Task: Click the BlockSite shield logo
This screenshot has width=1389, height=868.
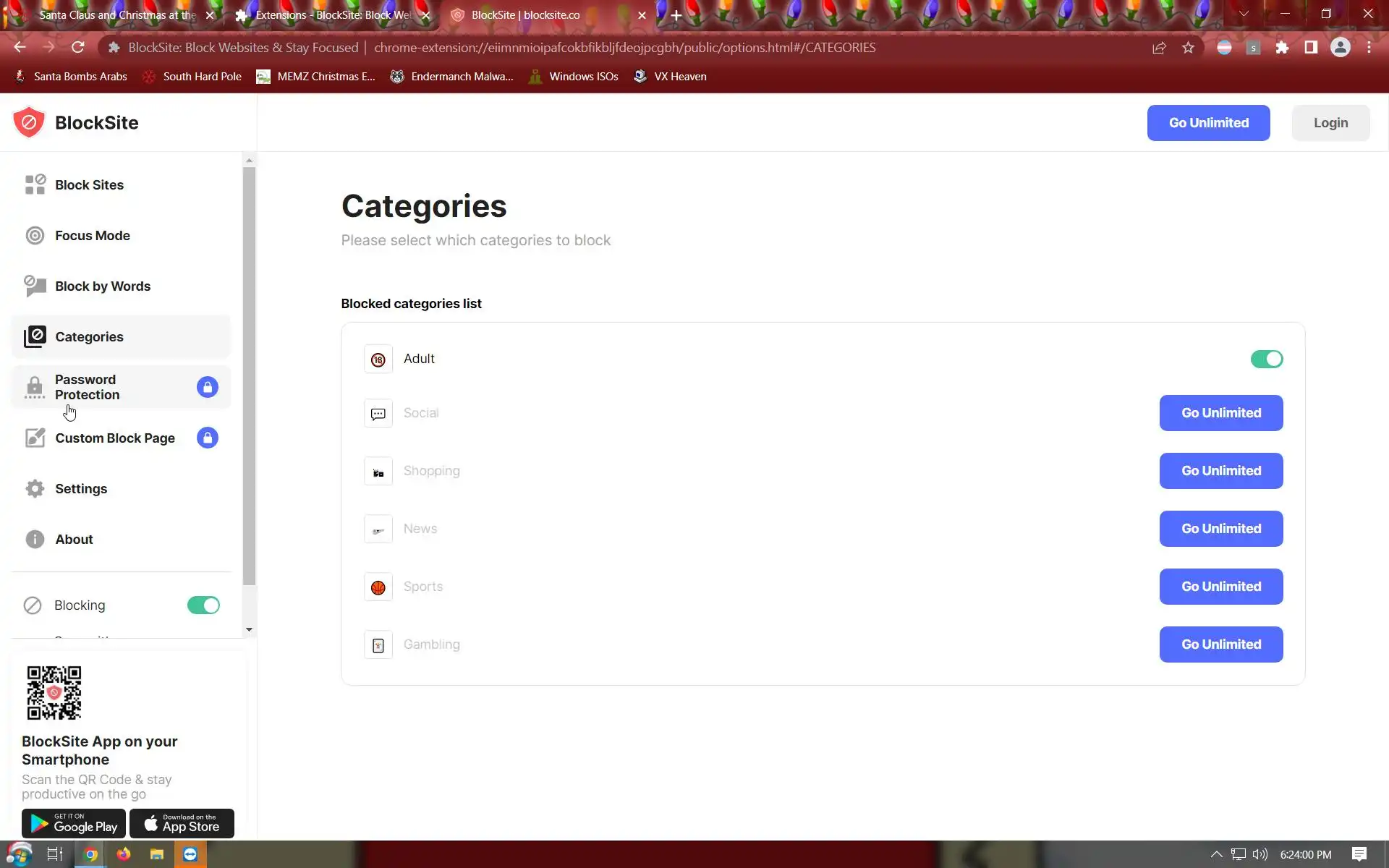Action: click(29, 122)
